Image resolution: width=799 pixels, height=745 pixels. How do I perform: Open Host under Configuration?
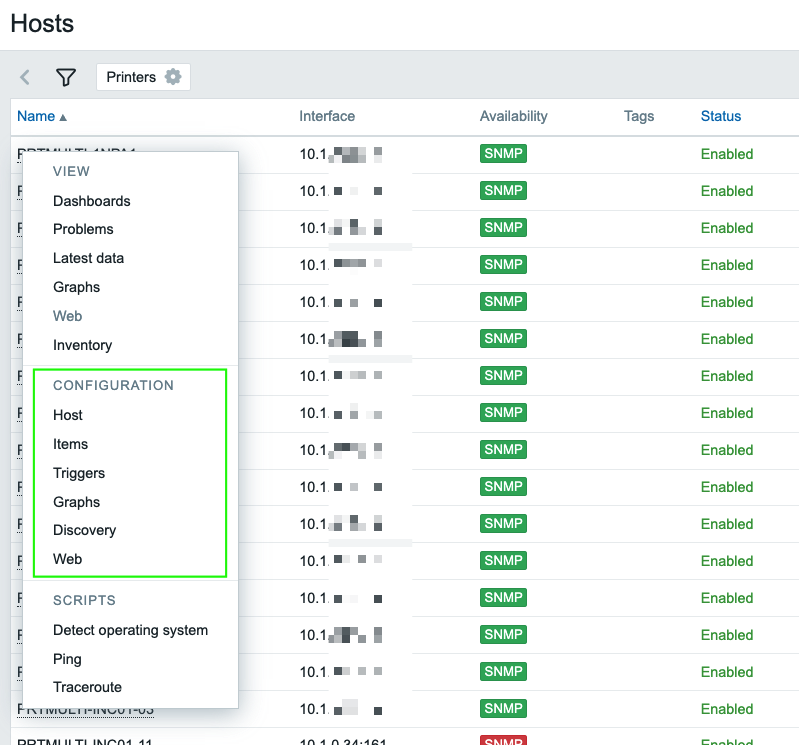coord(68,415)
